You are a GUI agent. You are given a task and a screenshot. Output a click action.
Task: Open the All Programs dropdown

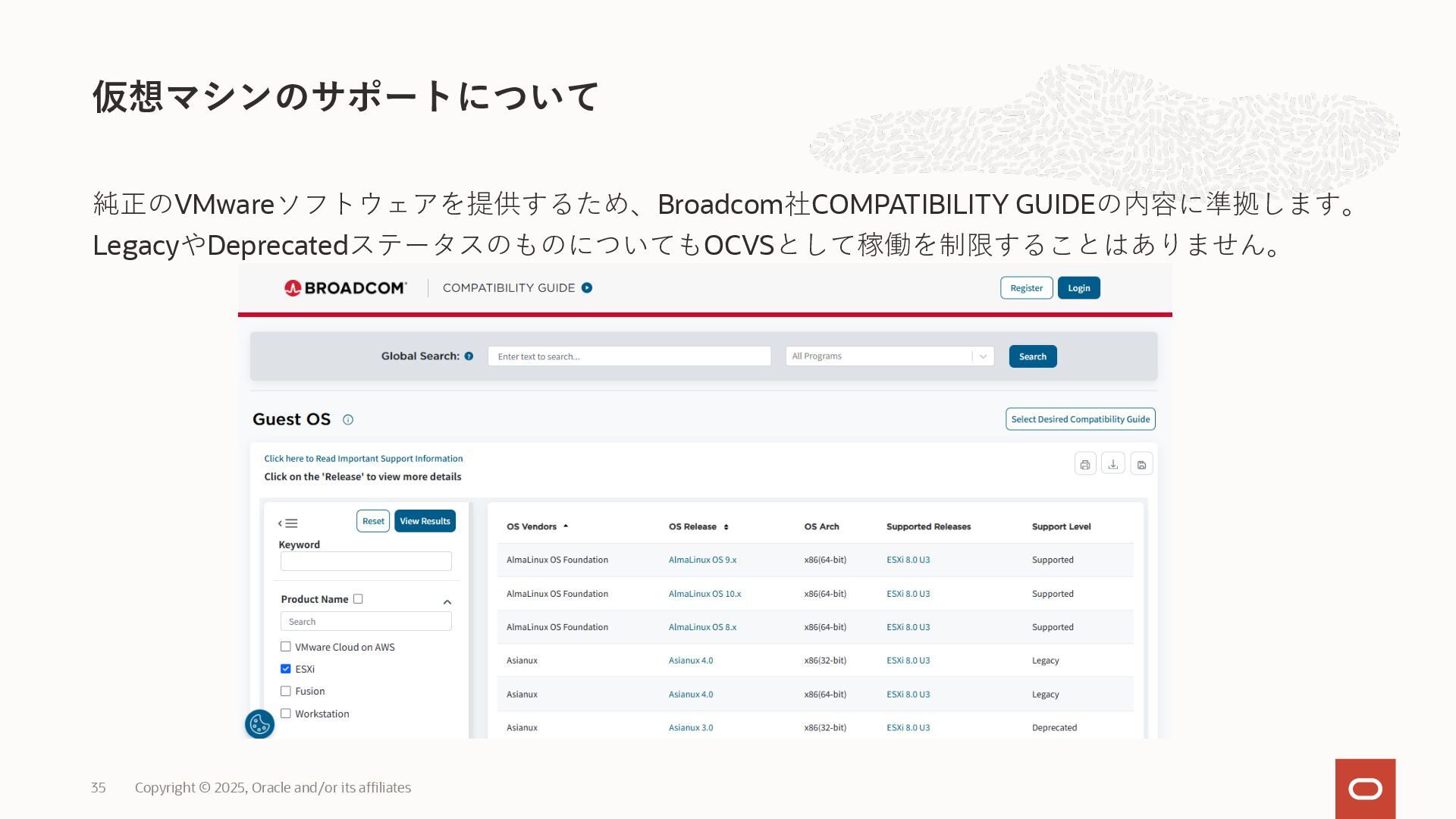pos(890,356)
